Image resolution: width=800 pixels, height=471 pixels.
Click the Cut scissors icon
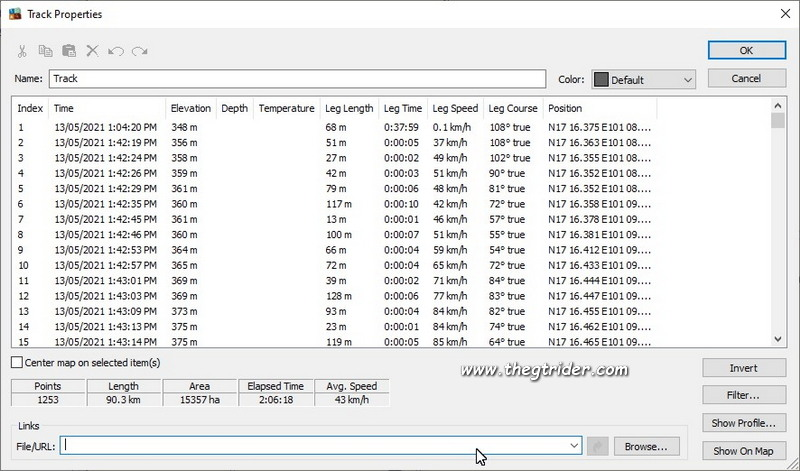(x=22, y=51)
